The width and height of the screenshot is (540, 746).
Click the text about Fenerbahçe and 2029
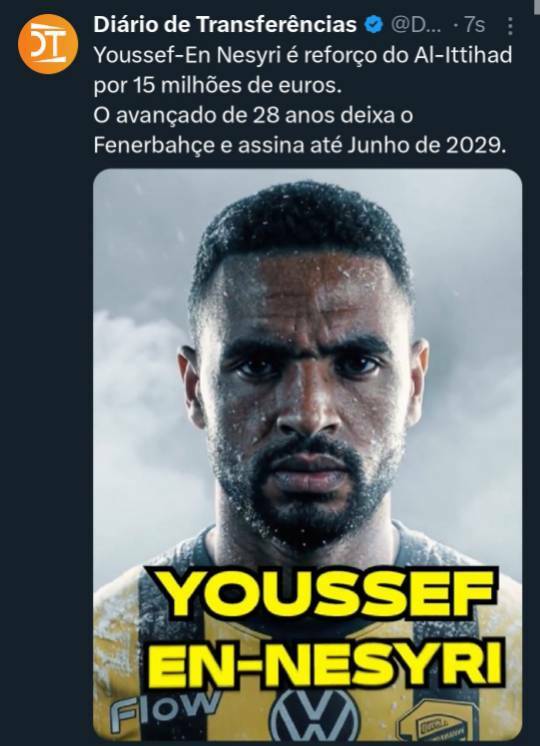[300, 146]
